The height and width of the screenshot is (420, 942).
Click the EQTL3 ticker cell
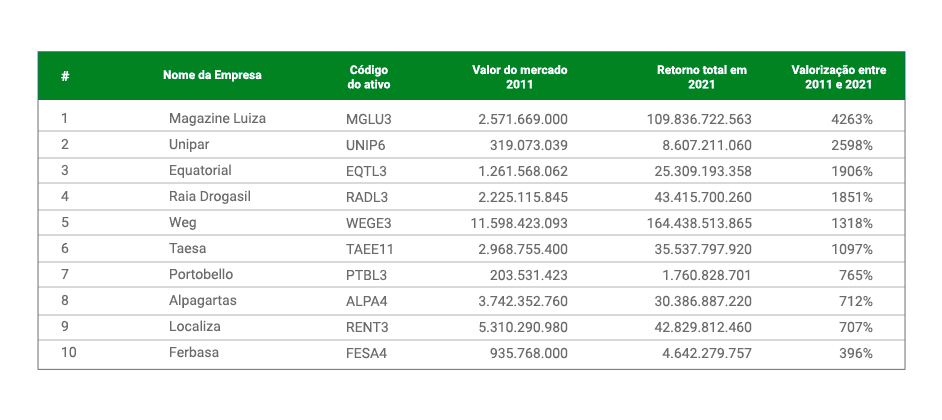pos(366,171)
